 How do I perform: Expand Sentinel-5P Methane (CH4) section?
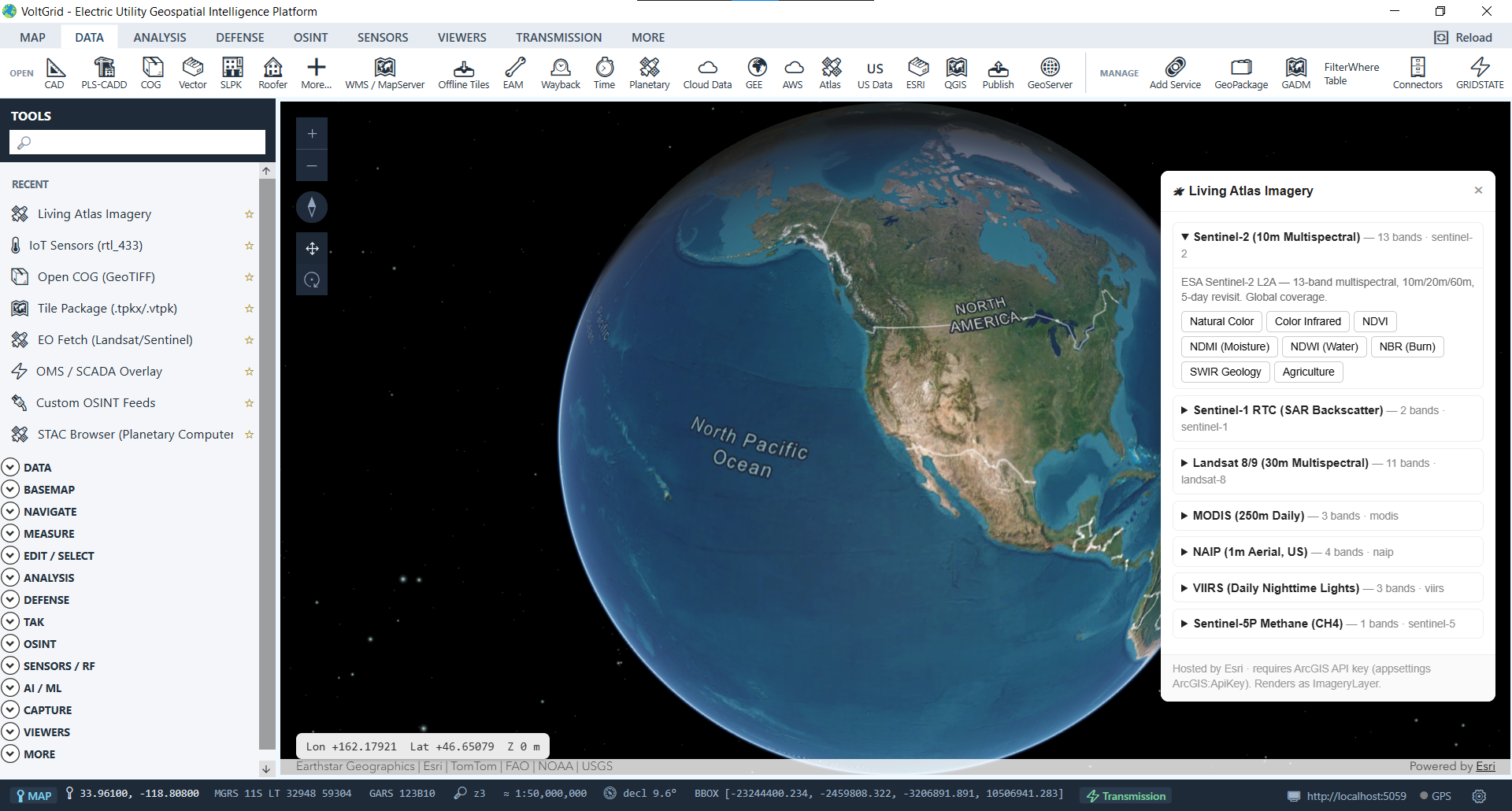1327,624
